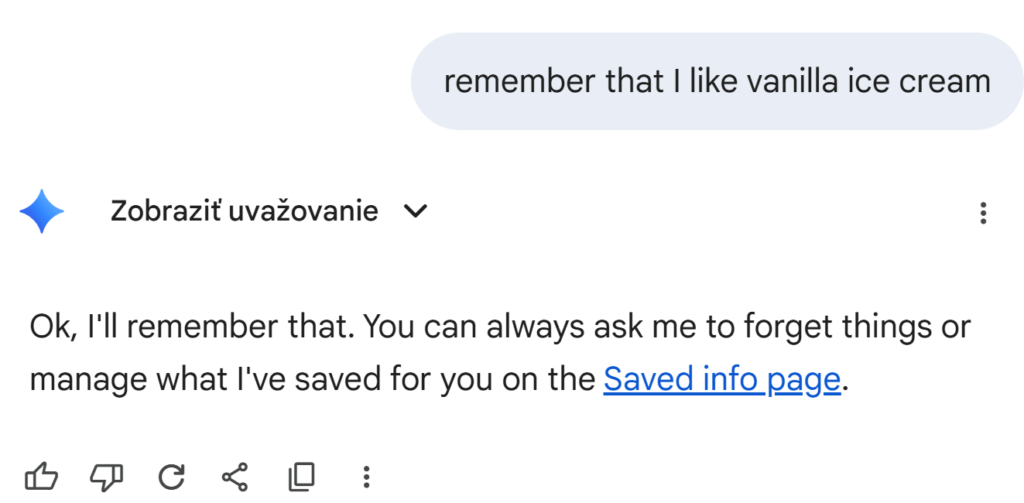Show reasoning via Zobraziť uvažovanie label
The width and height of the screenshot is (1024, 503).
(244, 212)
